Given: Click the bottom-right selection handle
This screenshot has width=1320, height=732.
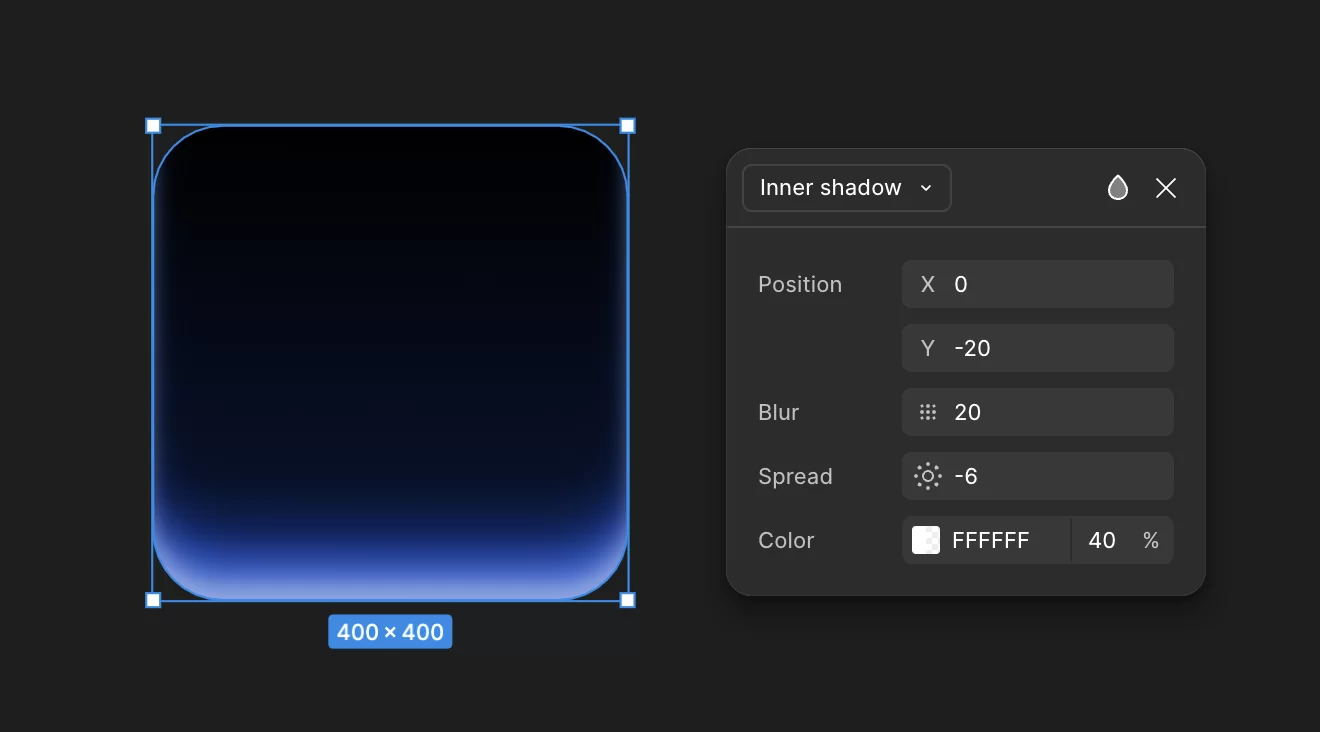Looking at the screenshot, I should coord(627,600).
